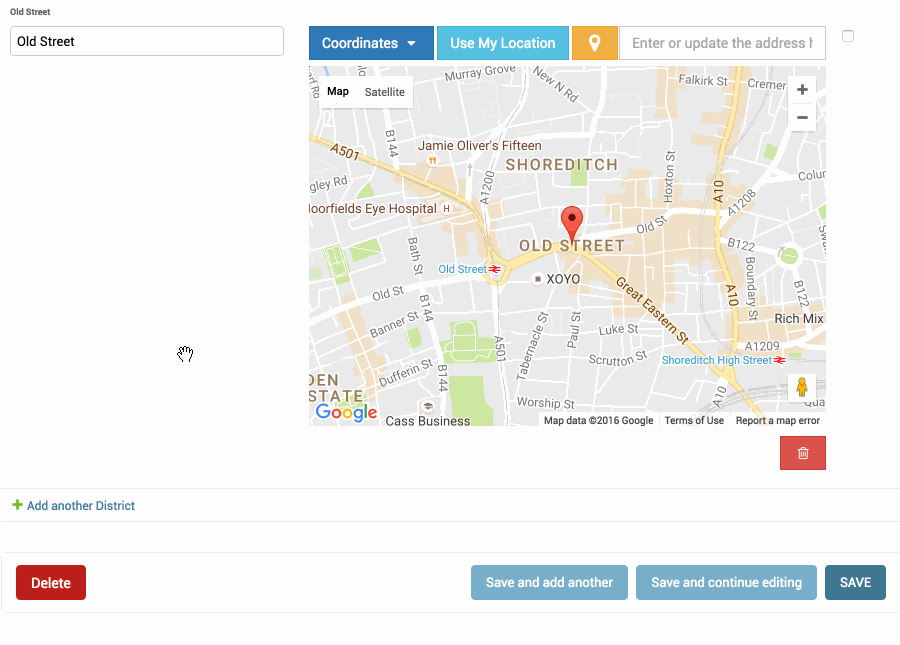Click the Tabernacle St label

[532, 346]
